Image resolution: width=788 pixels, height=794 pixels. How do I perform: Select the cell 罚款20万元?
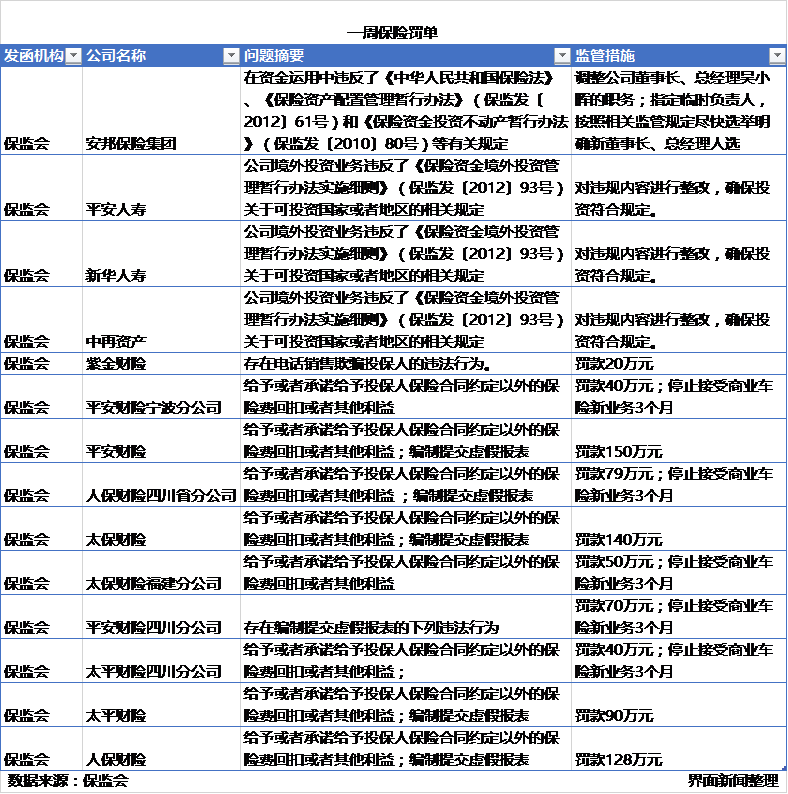[x=679, y=364]
